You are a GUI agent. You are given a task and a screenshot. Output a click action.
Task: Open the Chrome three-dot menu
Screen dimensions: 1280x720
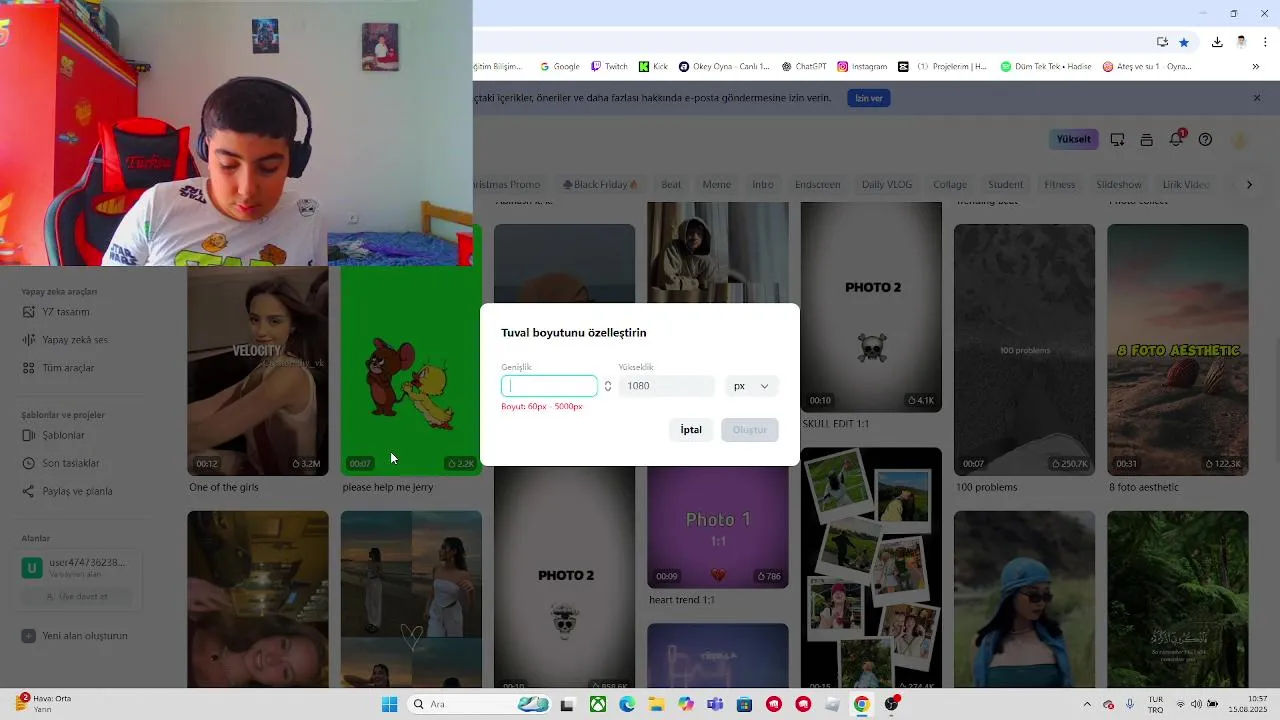(x=1266, y=42)
